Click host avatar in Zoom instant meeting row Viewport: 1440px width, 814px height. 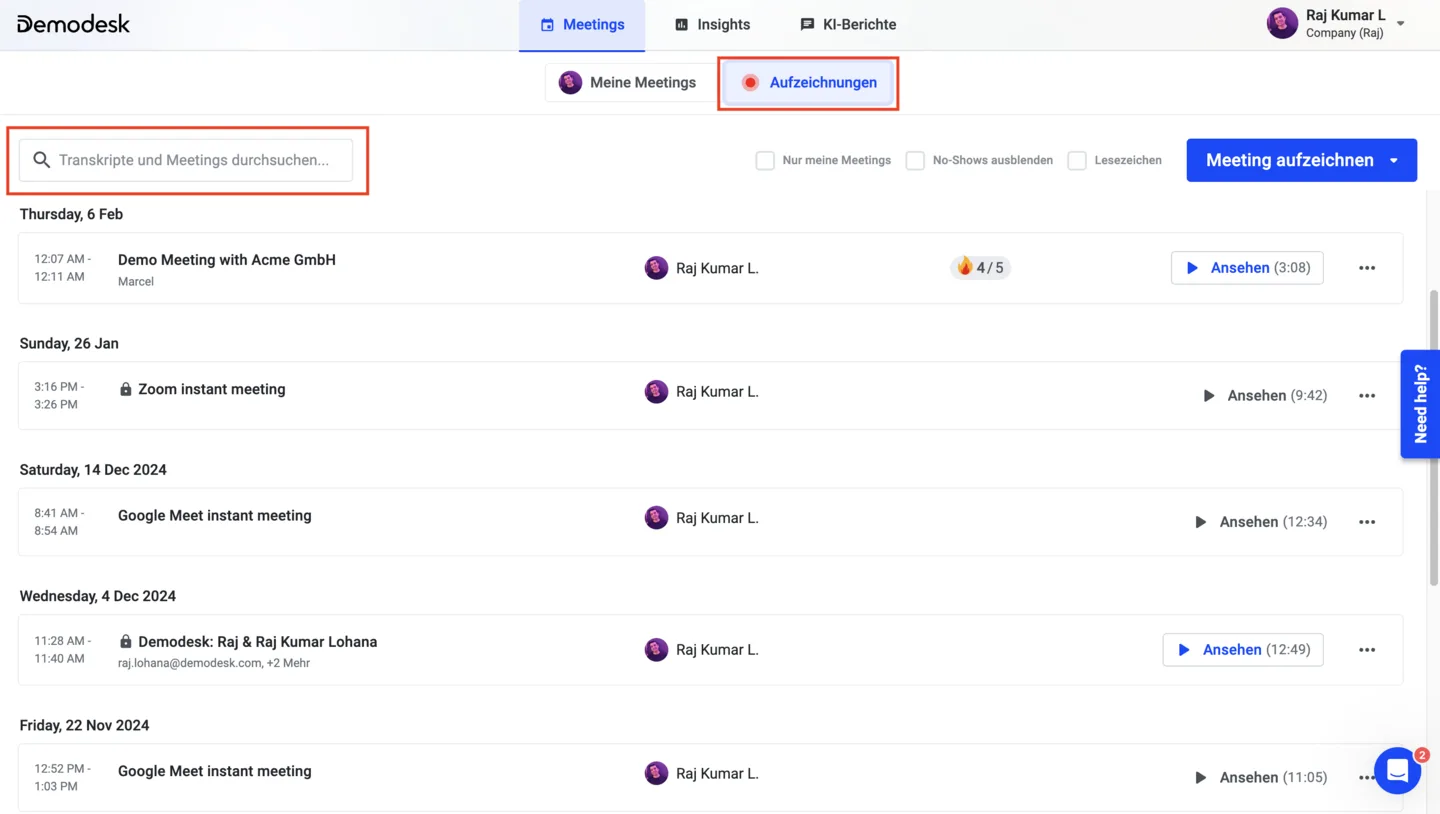(x=656, y=392)
